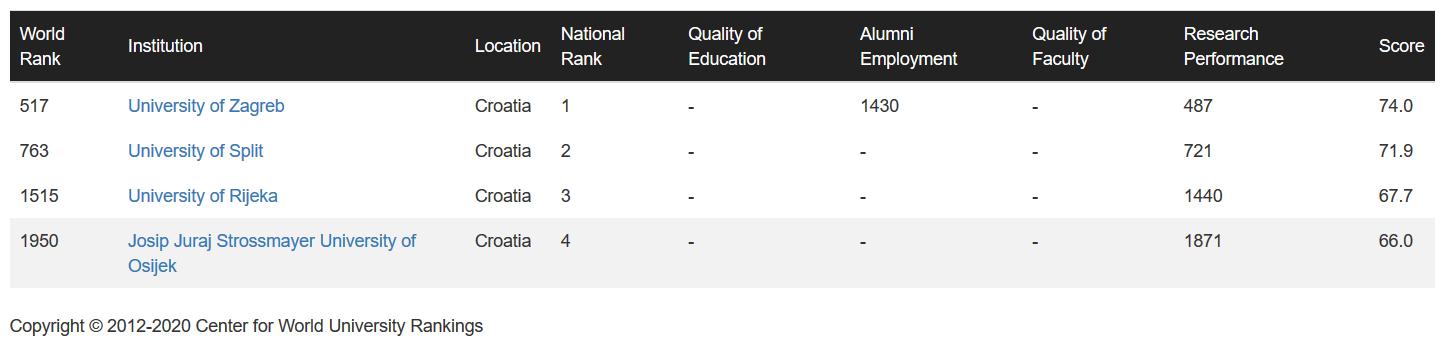1440x360 pixels.
Task: Click the Score column header
Action: (1401, 46)
